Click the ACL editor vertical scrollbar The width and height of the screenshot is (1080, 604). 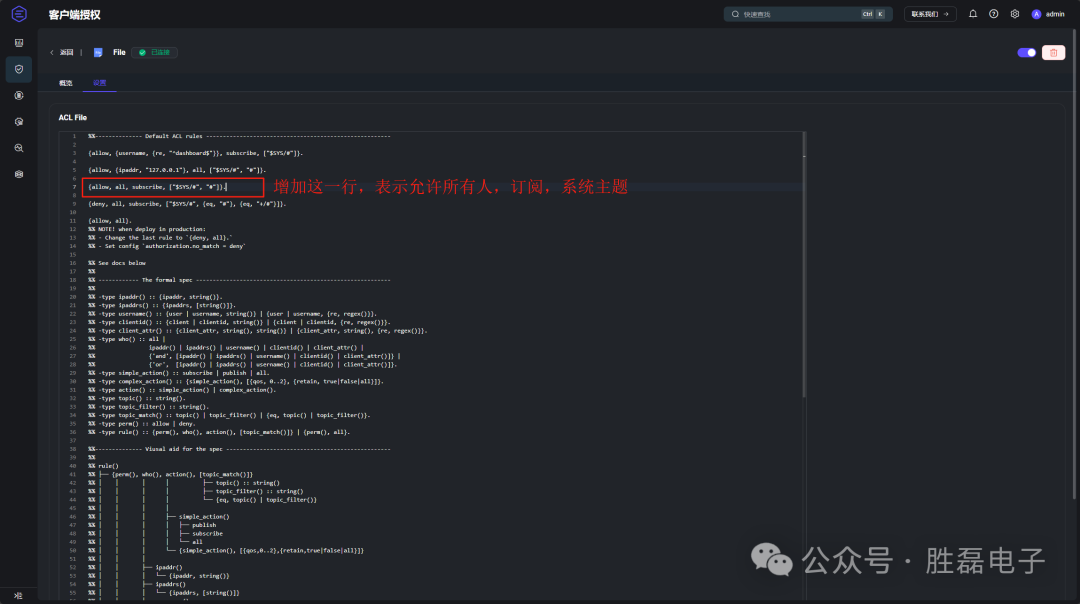pyautogui.click(x=804, y=265)
